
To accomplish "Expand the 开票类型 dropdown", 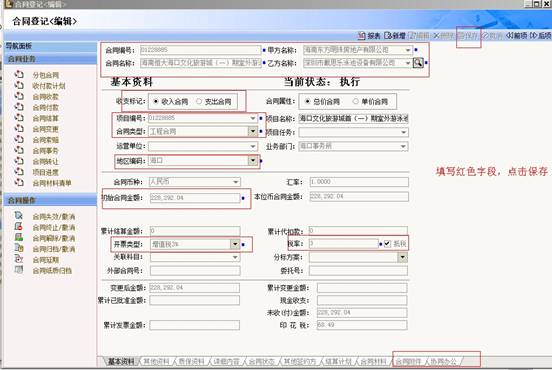I will 235,244.
